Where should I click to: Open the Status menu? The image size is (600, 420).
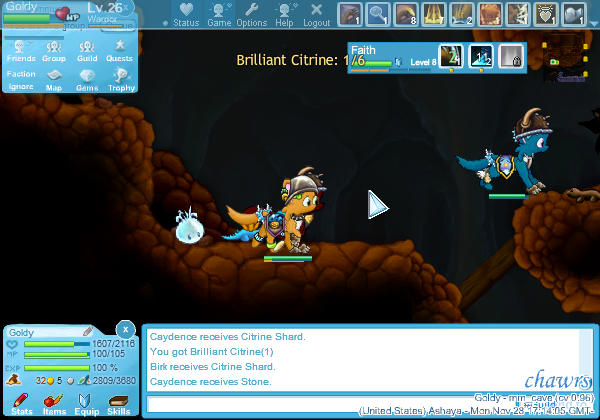click(185, 13)
